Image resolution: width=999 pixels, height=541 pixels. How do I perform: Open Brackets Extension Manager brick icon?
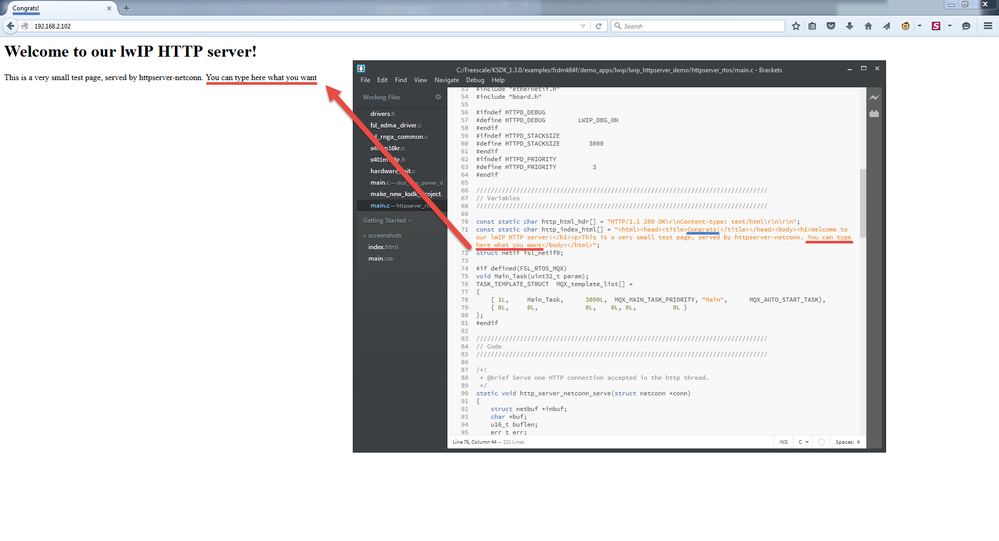click(x=874, y=113)
